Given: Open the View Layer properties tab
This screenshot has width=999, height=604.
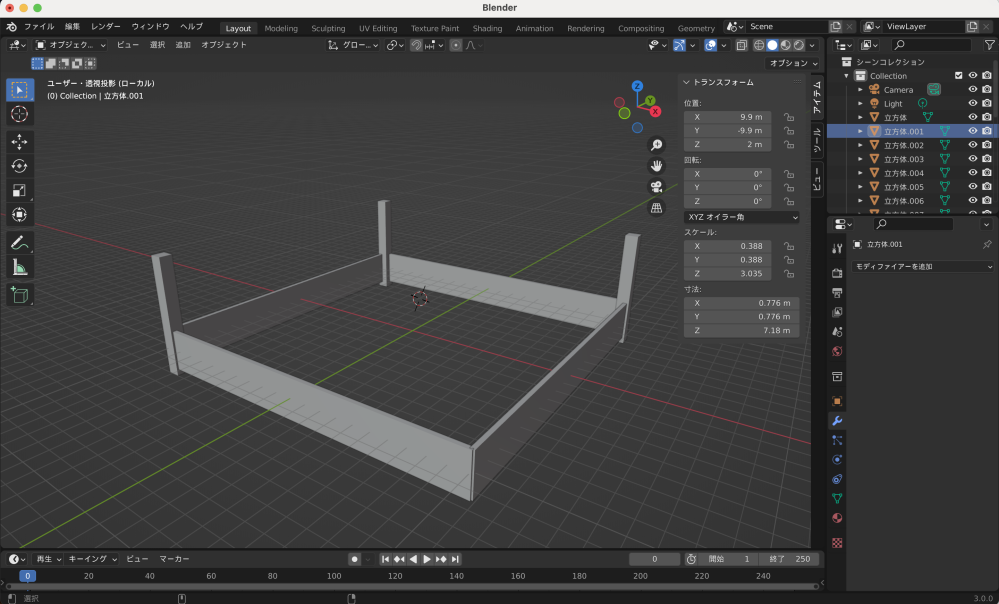Looking at the screenshot, I should [x=837, y=312].
